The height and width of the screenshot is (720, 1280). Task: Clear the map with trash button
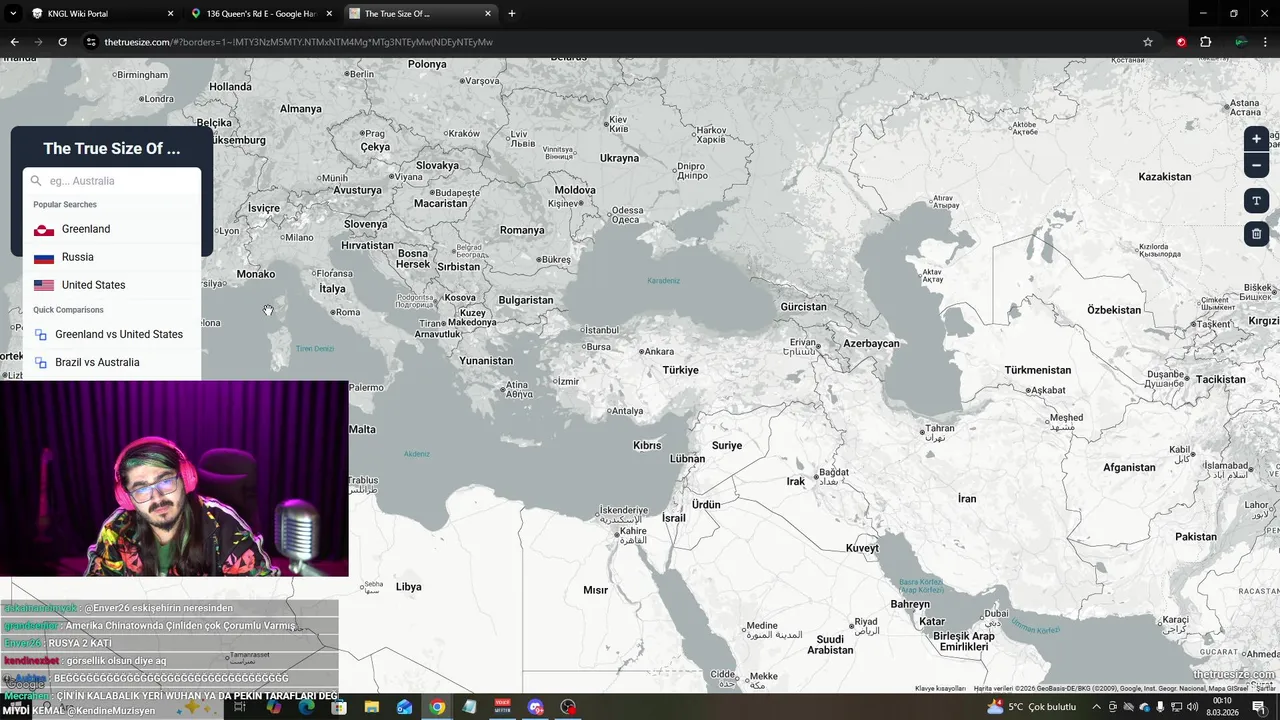pyautogui.click(x=1256, y=234)
